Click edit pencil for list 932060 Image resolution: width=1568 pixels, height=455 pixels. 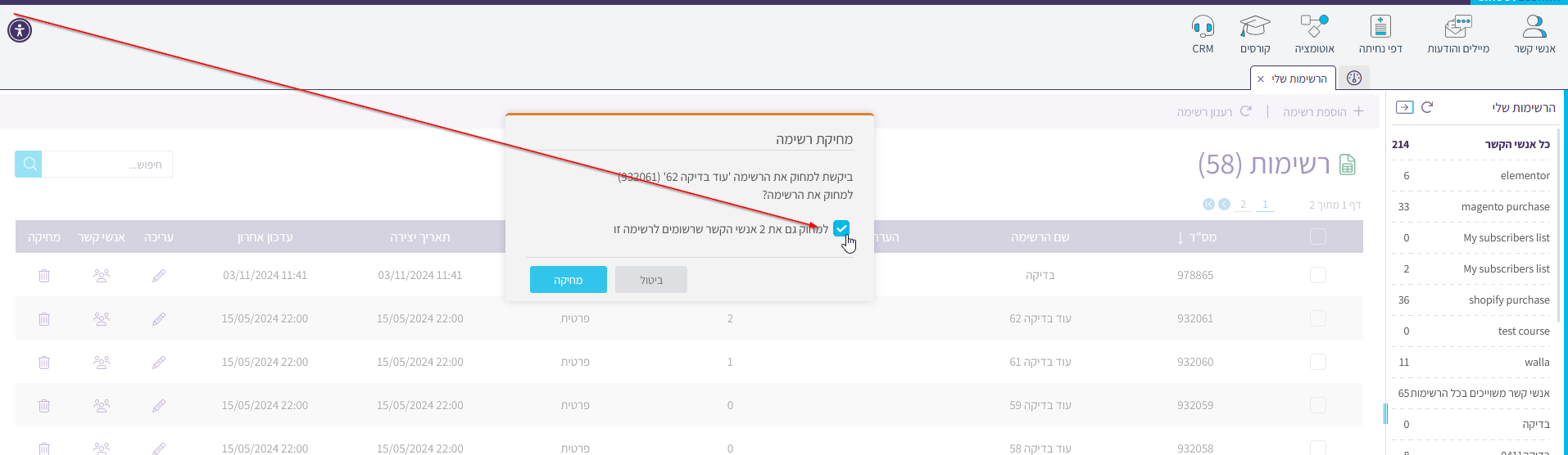(159, 362)
